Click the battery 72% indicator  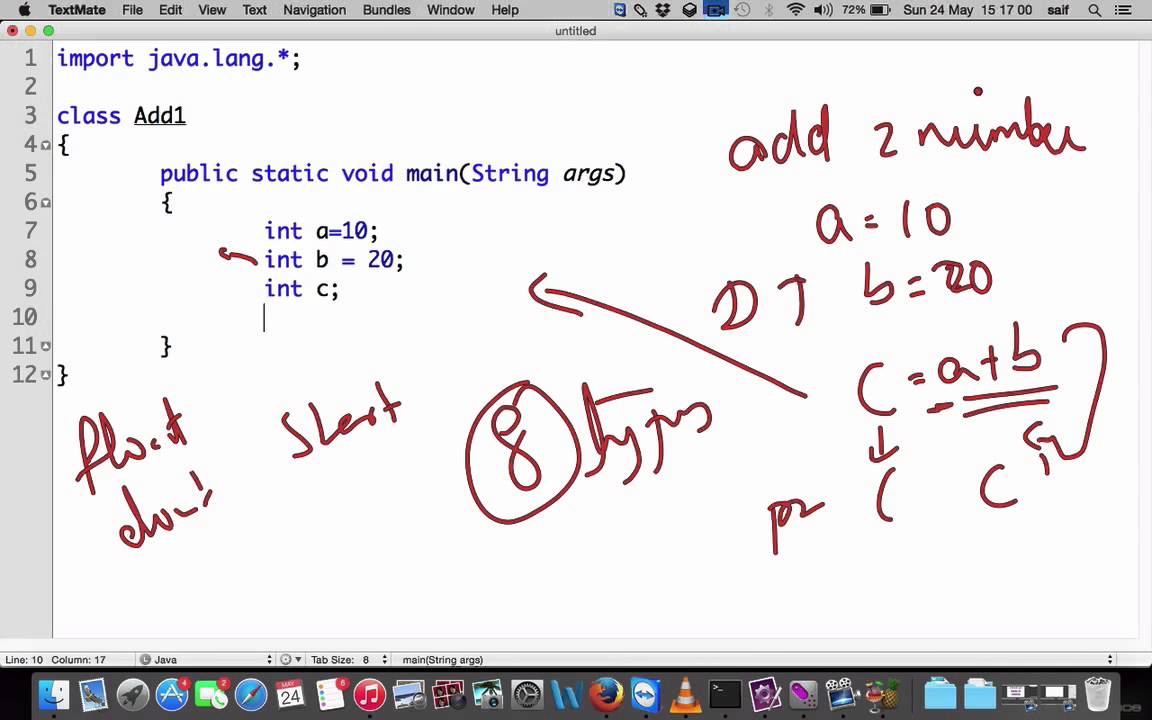(x=866, y=10)
